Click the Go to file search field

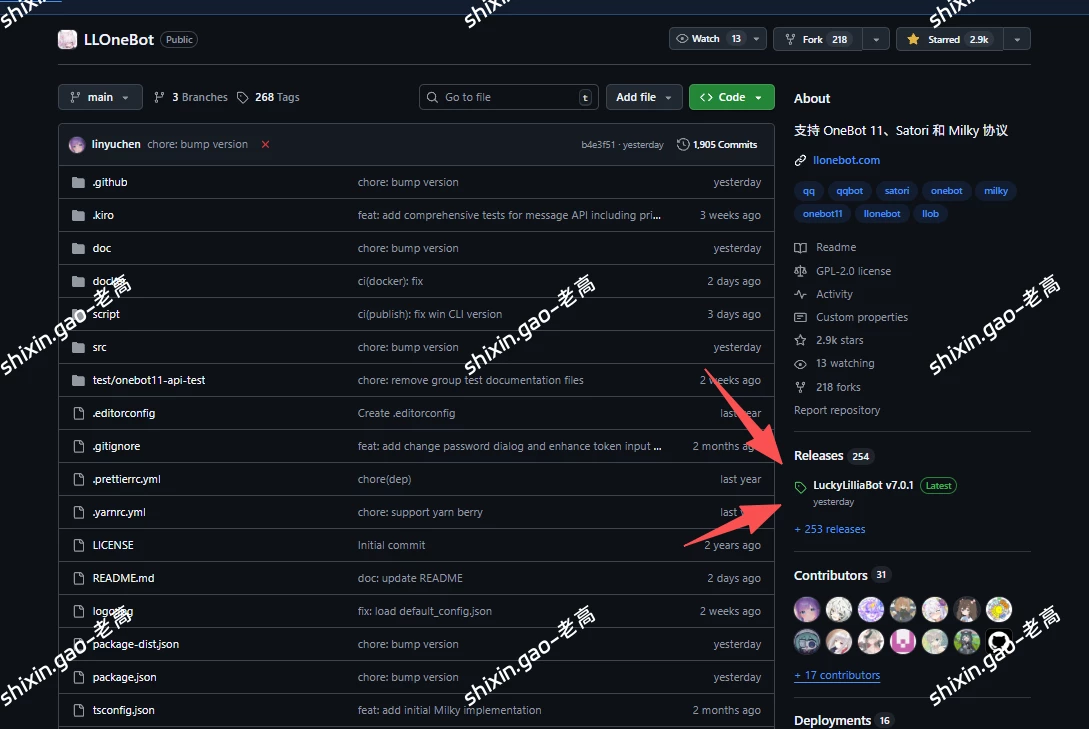click(507, 97)
